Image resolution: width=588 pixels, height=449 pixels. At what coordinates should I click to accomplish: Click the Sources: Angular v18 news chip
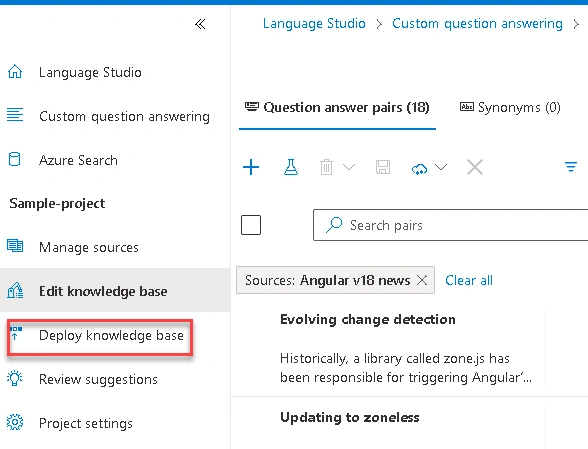(335, 280)
